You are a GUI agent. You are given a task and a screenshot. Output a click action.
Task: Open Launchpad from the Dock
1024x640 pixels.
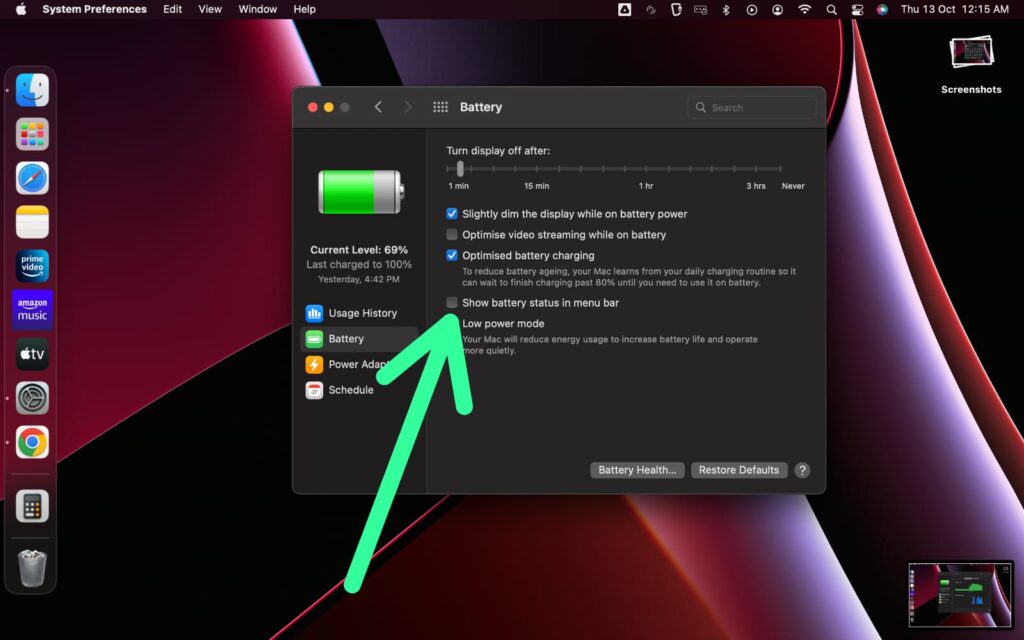(31, 133)
